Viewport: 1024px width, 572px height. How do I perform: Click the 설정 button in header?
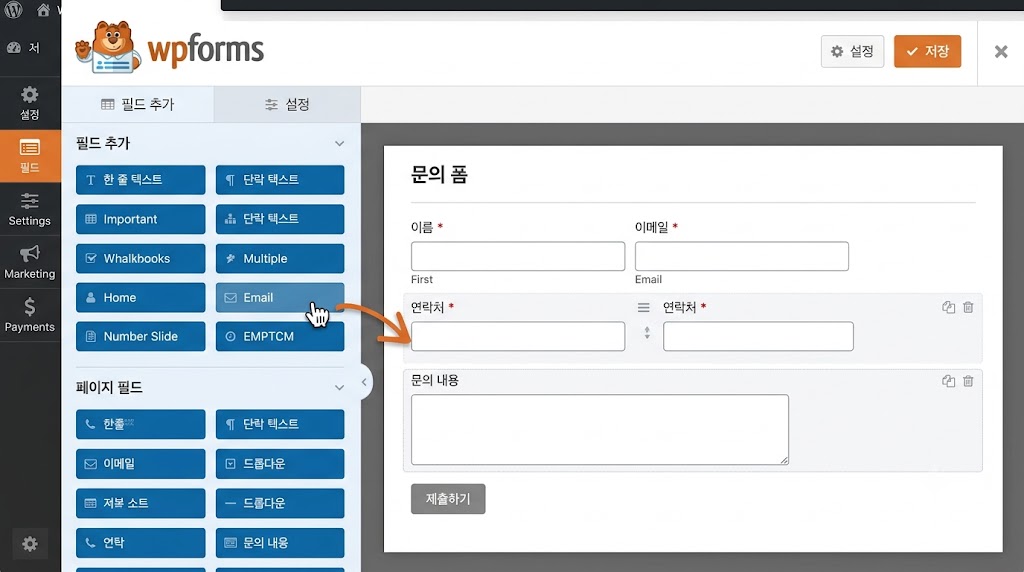click(x=852, y=52)
